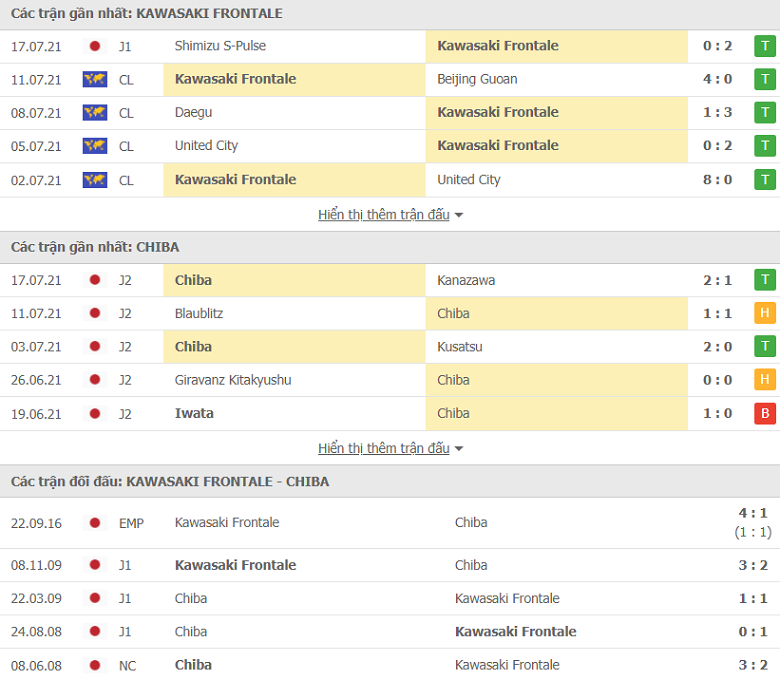780x680 pixels.
Task: Click Japan flag in Giravanz Kitakyushu row
Action: coord(95,380)
